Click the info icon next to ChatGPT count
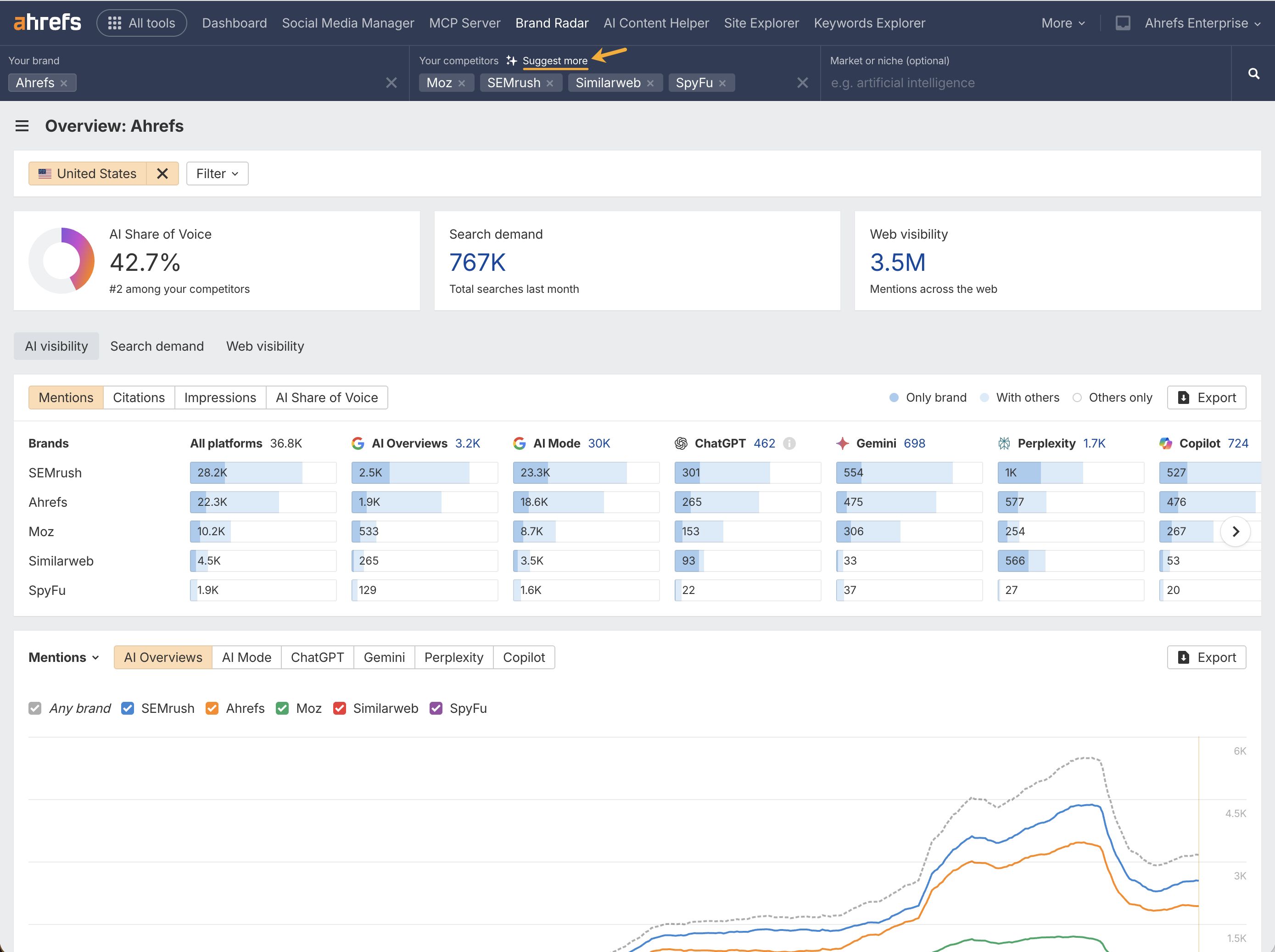 [789, 443]
